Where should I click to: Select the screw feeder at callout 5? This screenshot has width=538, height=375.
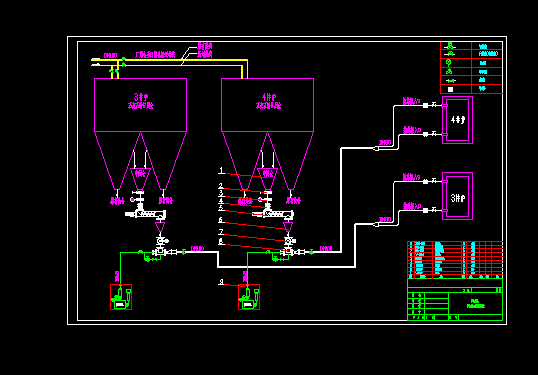(x=273, y=214)
